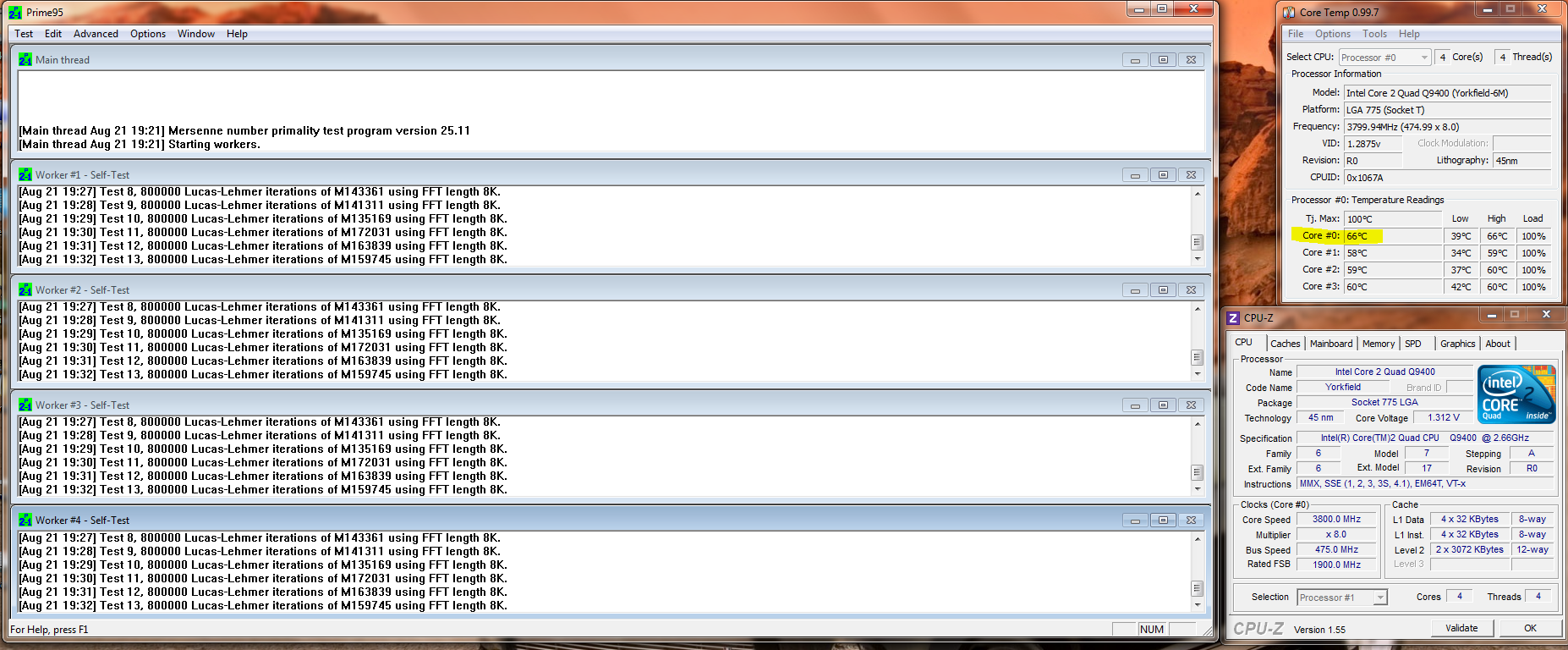The height and width of the screenshot is (650, 1568).
Task: Open the Prime95 Options menu
Action: pyautogui.click(x=148, y=34)
